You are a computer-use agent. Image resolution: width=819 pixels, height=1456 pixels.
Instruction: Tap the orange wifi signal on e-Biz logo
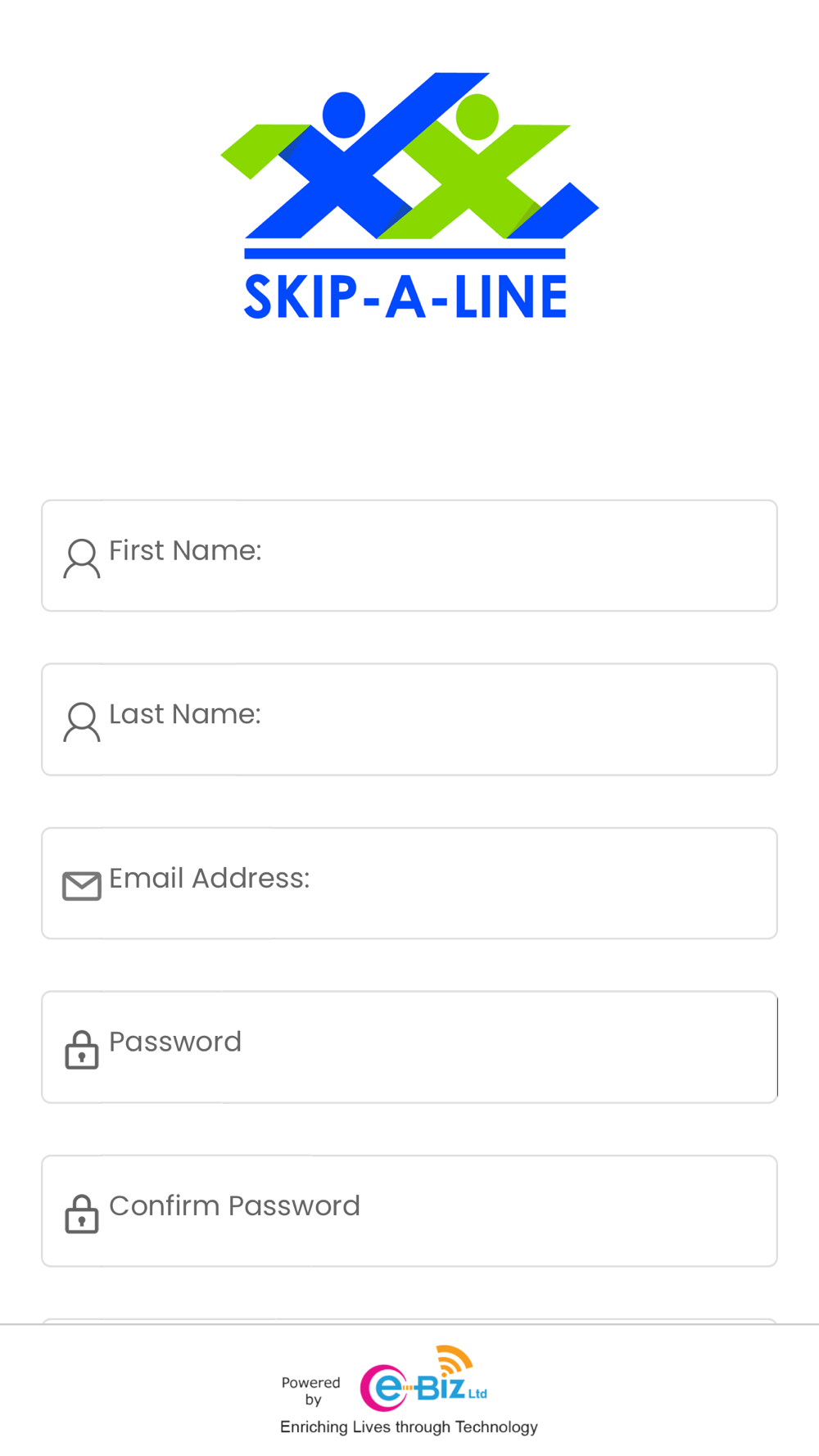click(455, 1359)
